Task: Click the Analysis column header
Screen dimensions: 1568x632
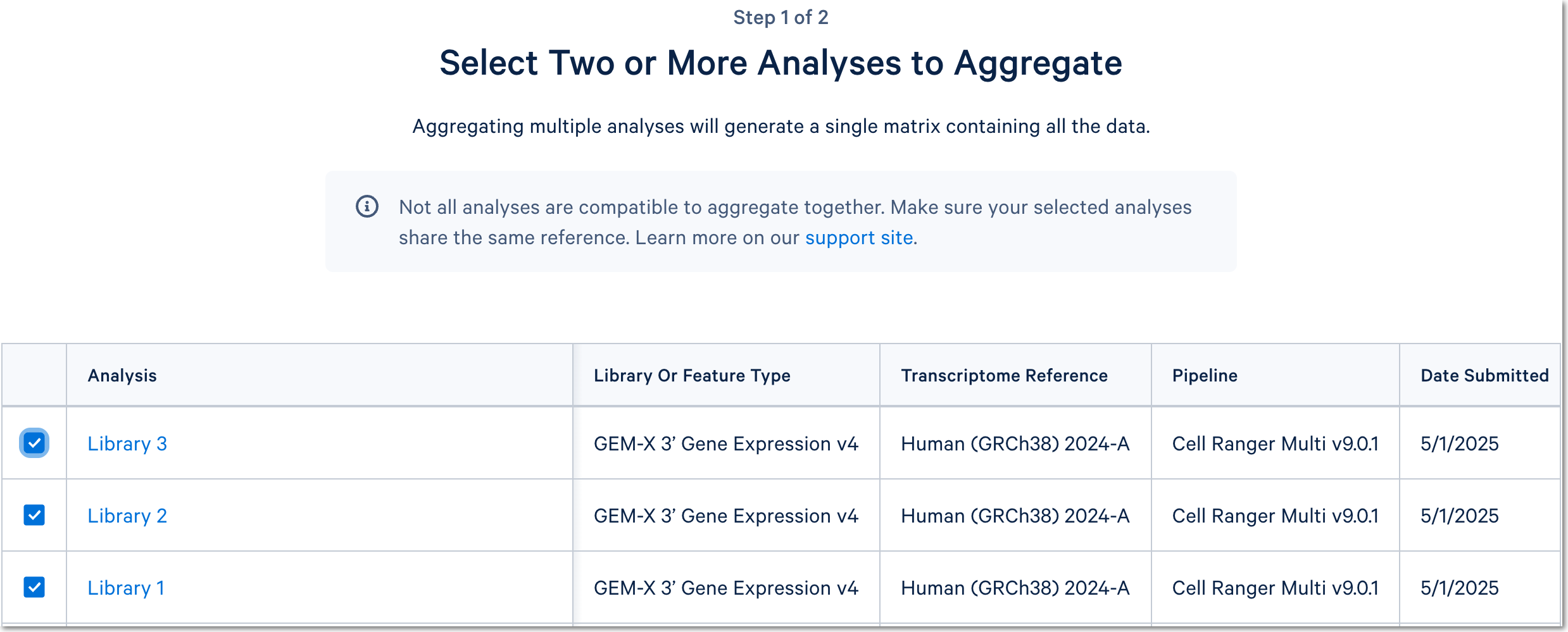Action: click(x=122, y=376)
